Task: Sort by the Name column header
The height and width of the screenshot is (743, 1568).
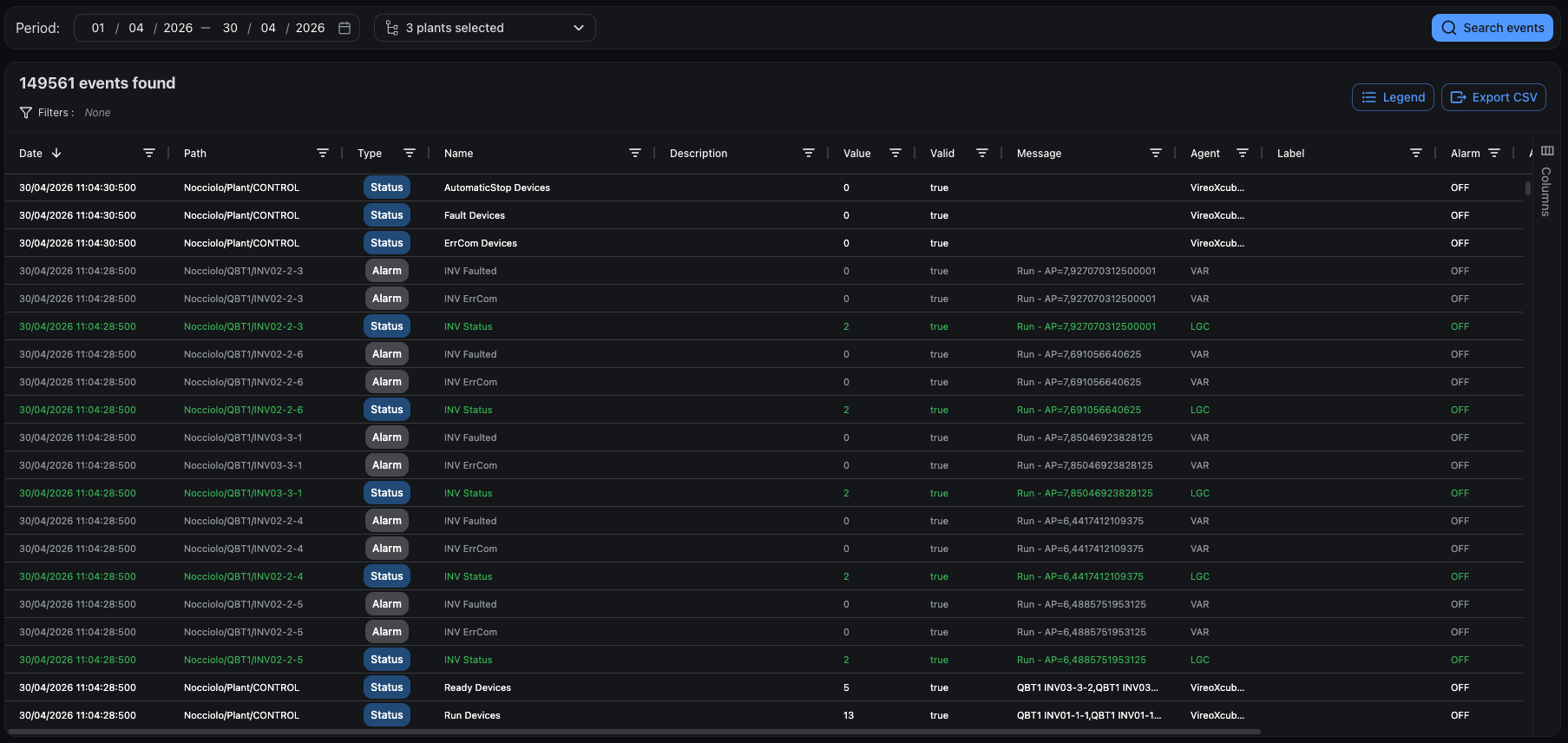Action: [459, 153]
